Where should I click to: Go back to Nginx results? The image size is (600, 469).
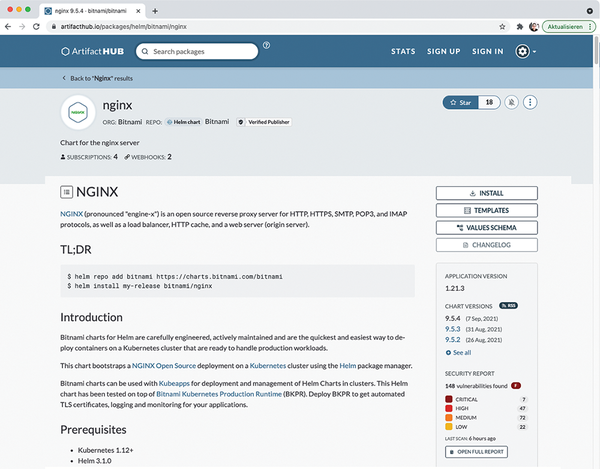(98, 78)
